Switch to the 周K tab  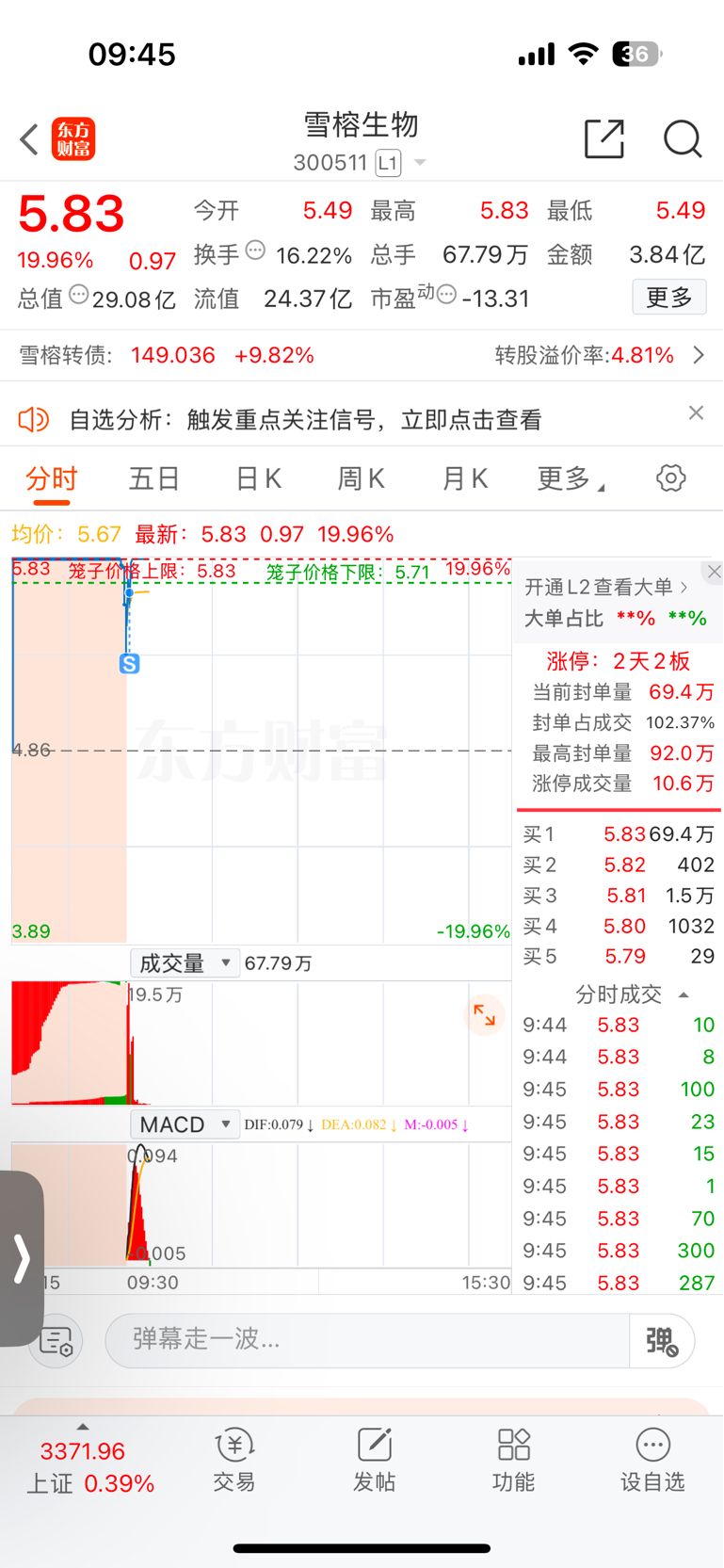(x=362, y=478)
